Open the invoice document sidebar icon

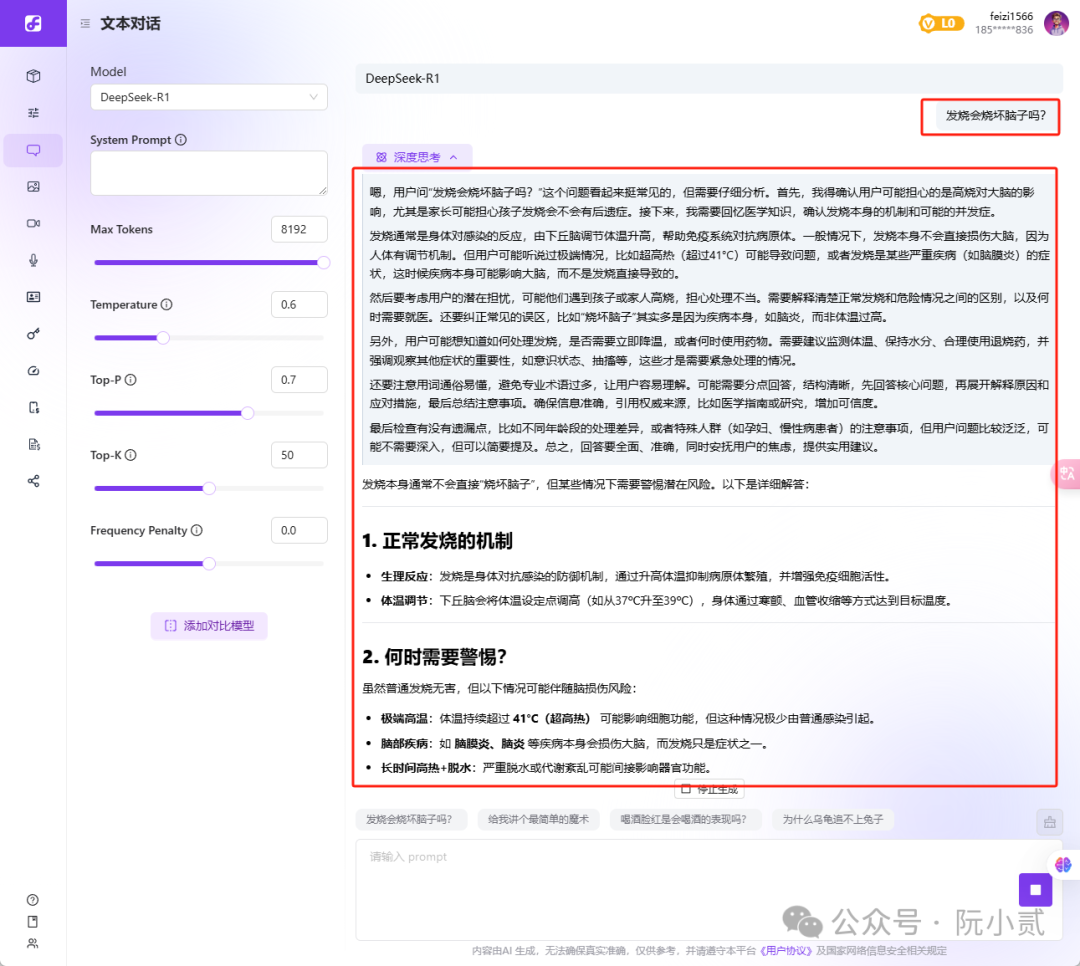pyautogui.click(x=33, y=444)
